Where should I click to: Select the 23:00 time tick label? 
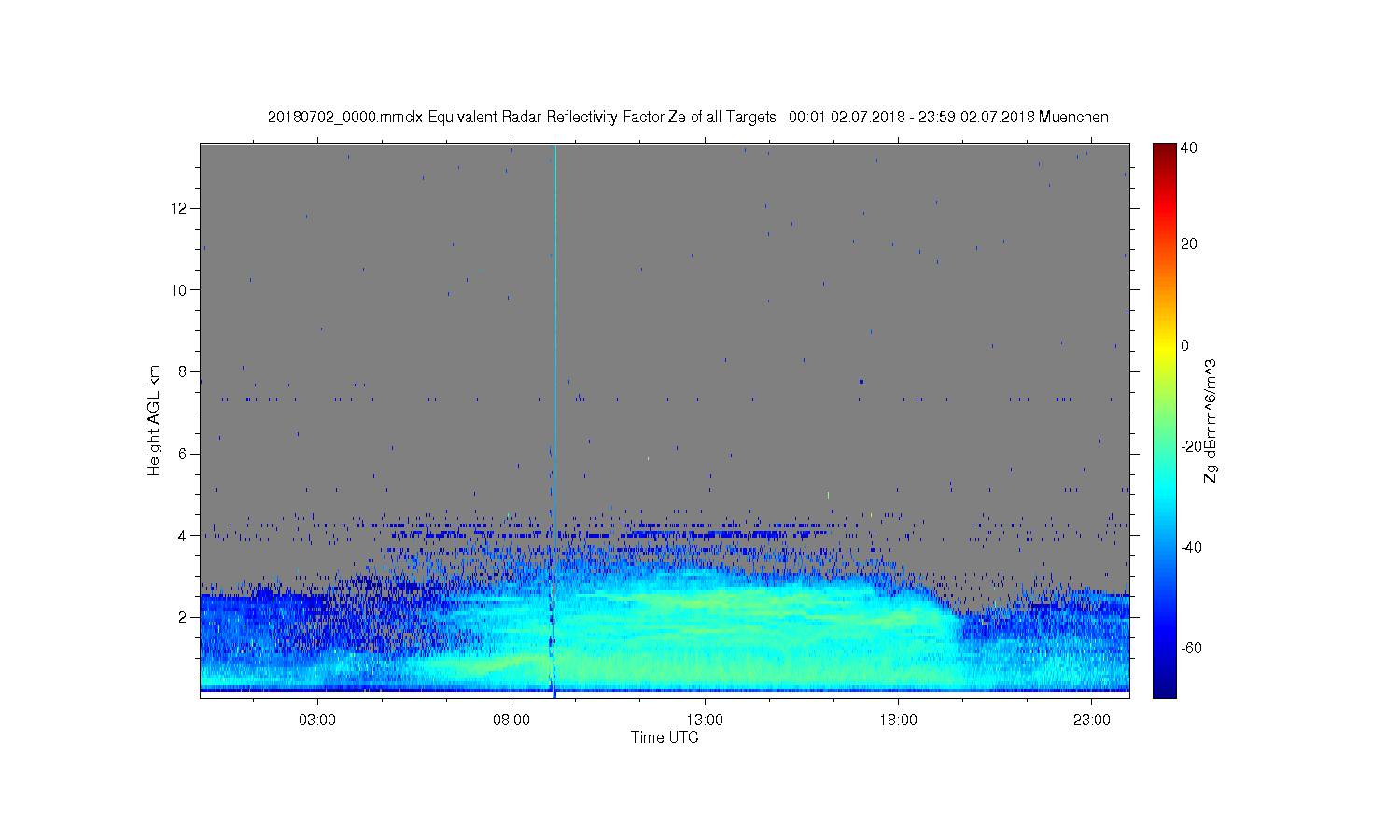1092,721
